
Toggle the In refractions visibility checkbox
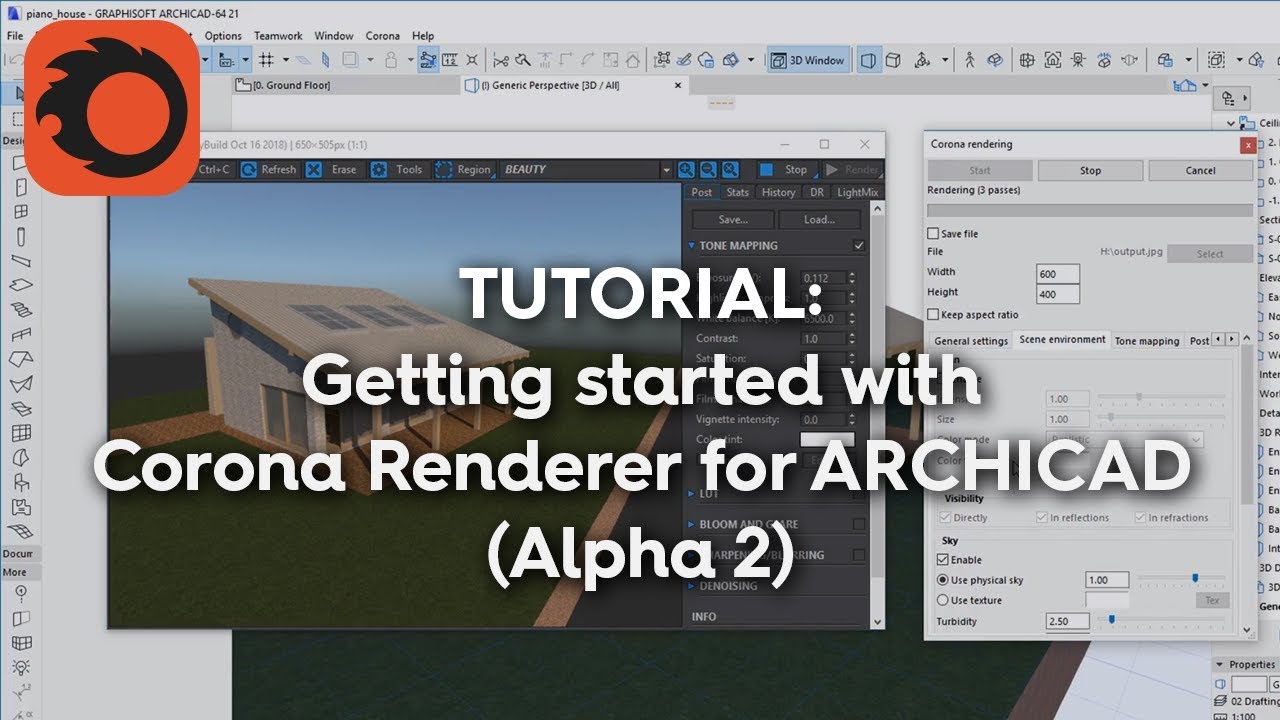1140,518
